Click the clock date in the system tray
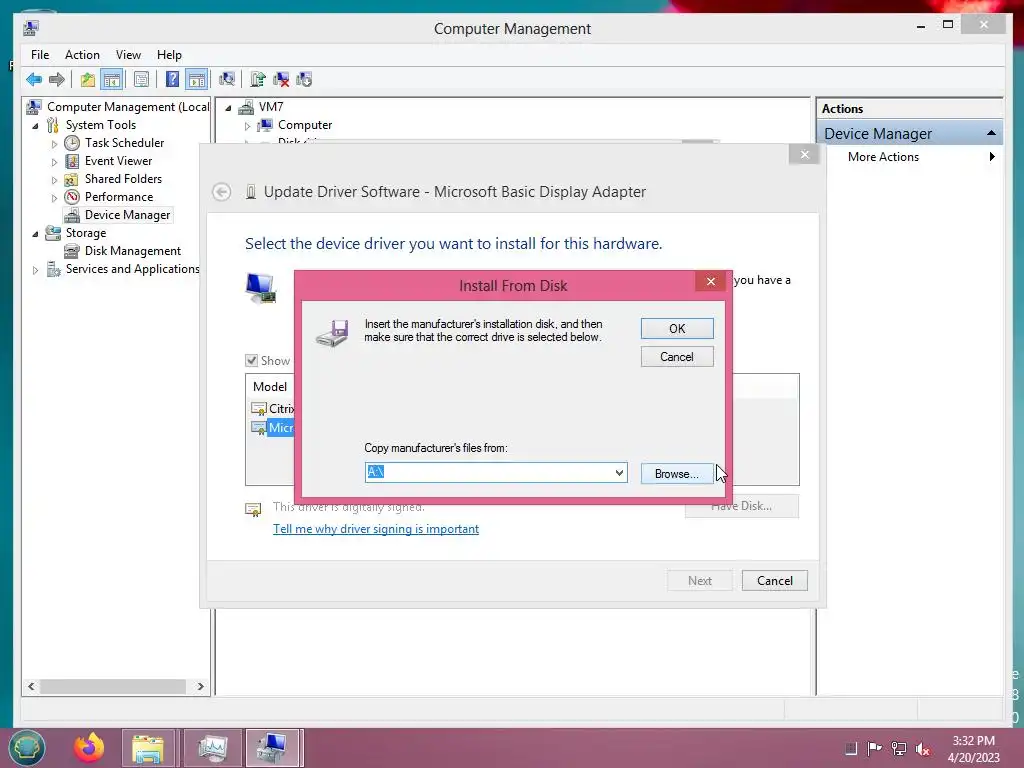This screenshot has width=1024, height=768. click(973, 758)
